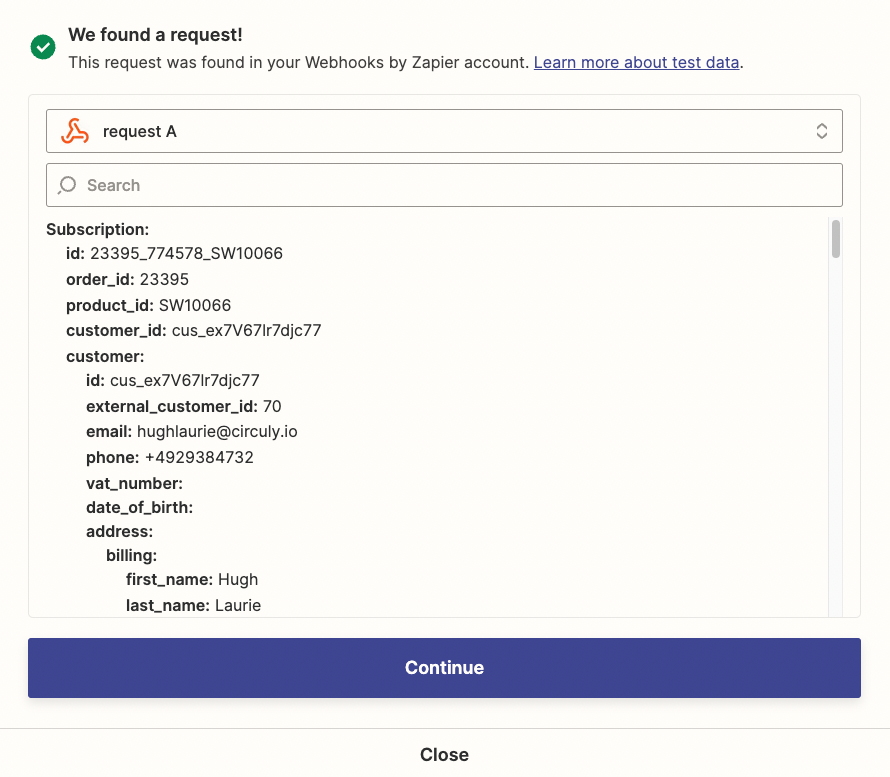
Task: Click the Continue button
Action: pos(444,667)
